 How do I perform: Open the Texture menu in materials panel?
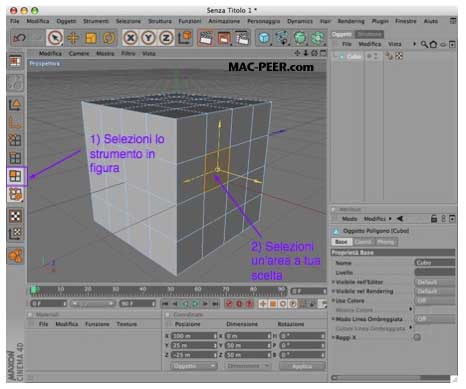point(127,324)
